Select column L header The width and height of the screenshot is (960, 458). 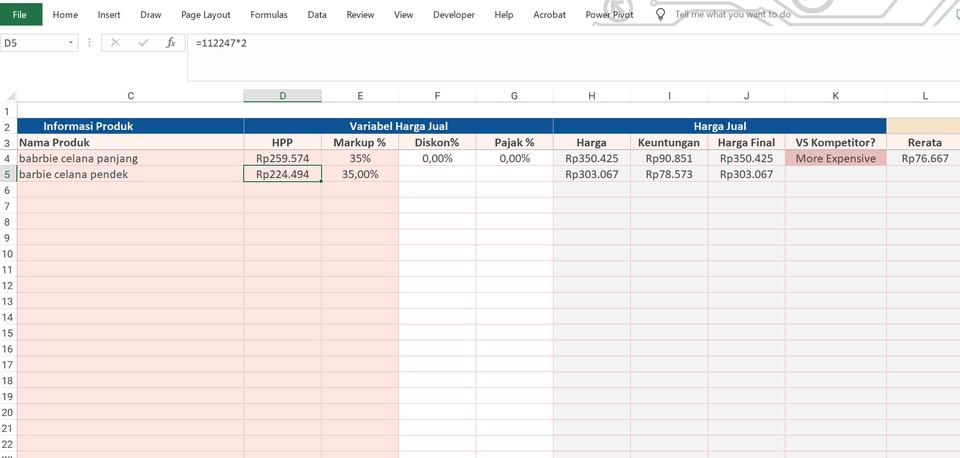[x=924, y=96]
